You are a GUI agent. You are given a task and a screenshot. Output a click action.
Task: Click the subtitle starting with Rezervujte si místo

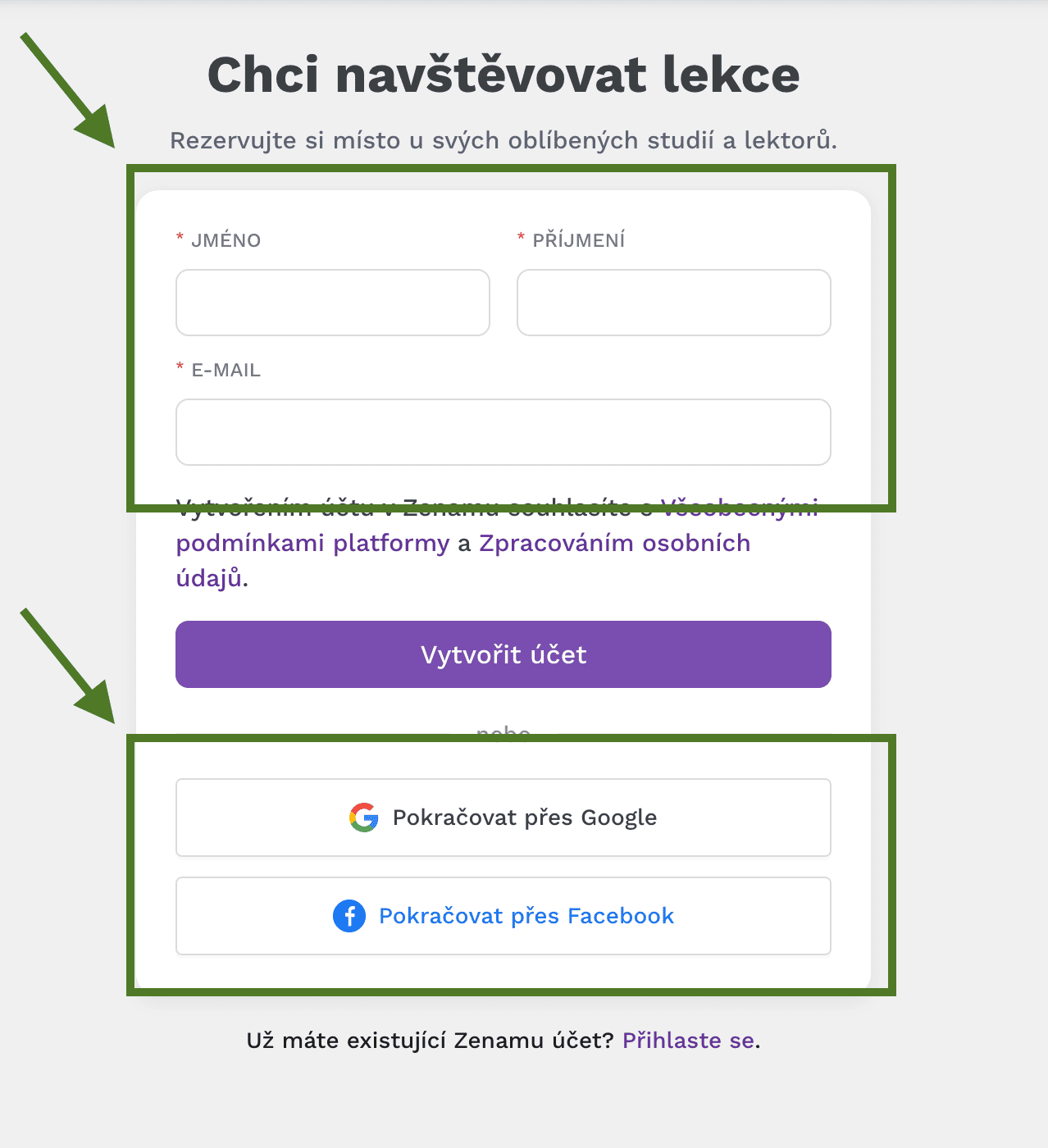(x=503, y=140)
